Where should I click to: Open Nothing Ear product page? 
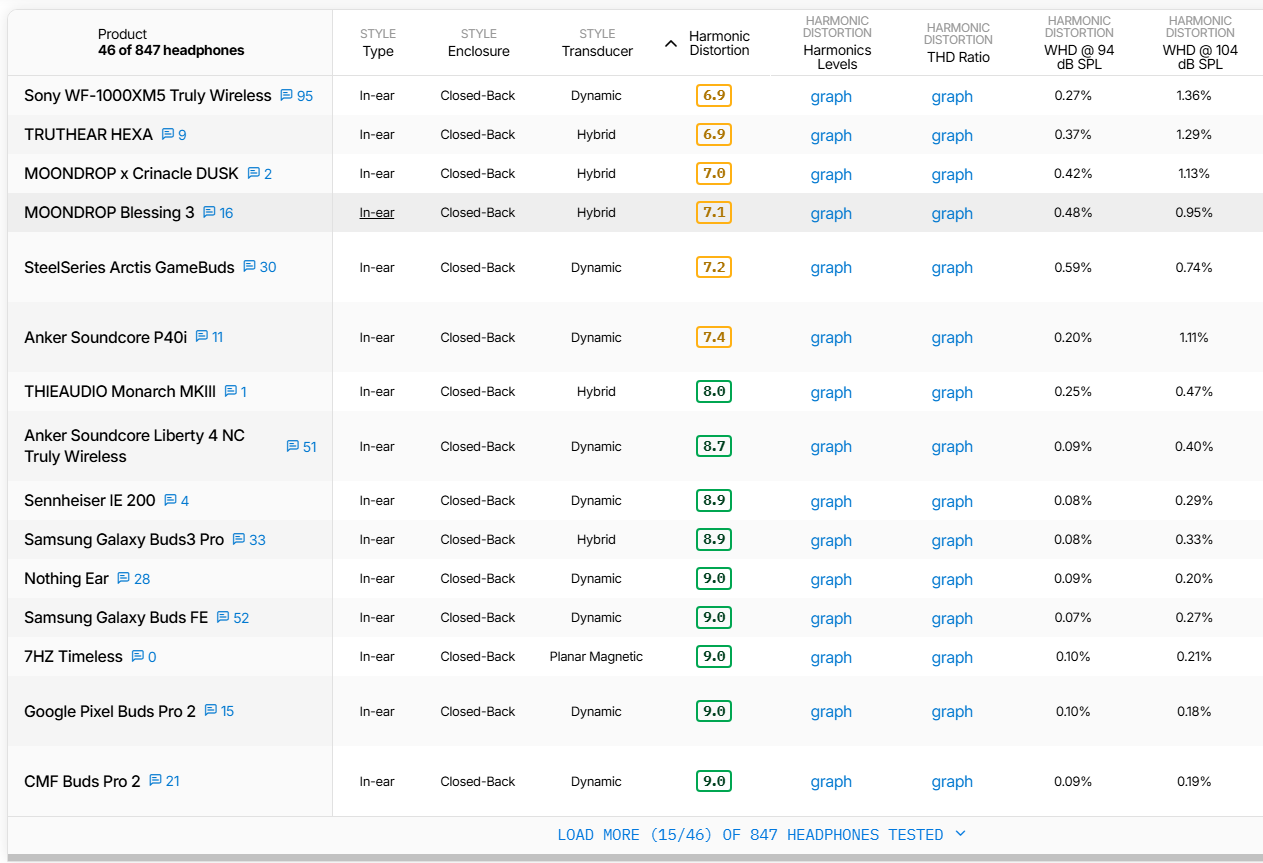click(x=66, y=579)
